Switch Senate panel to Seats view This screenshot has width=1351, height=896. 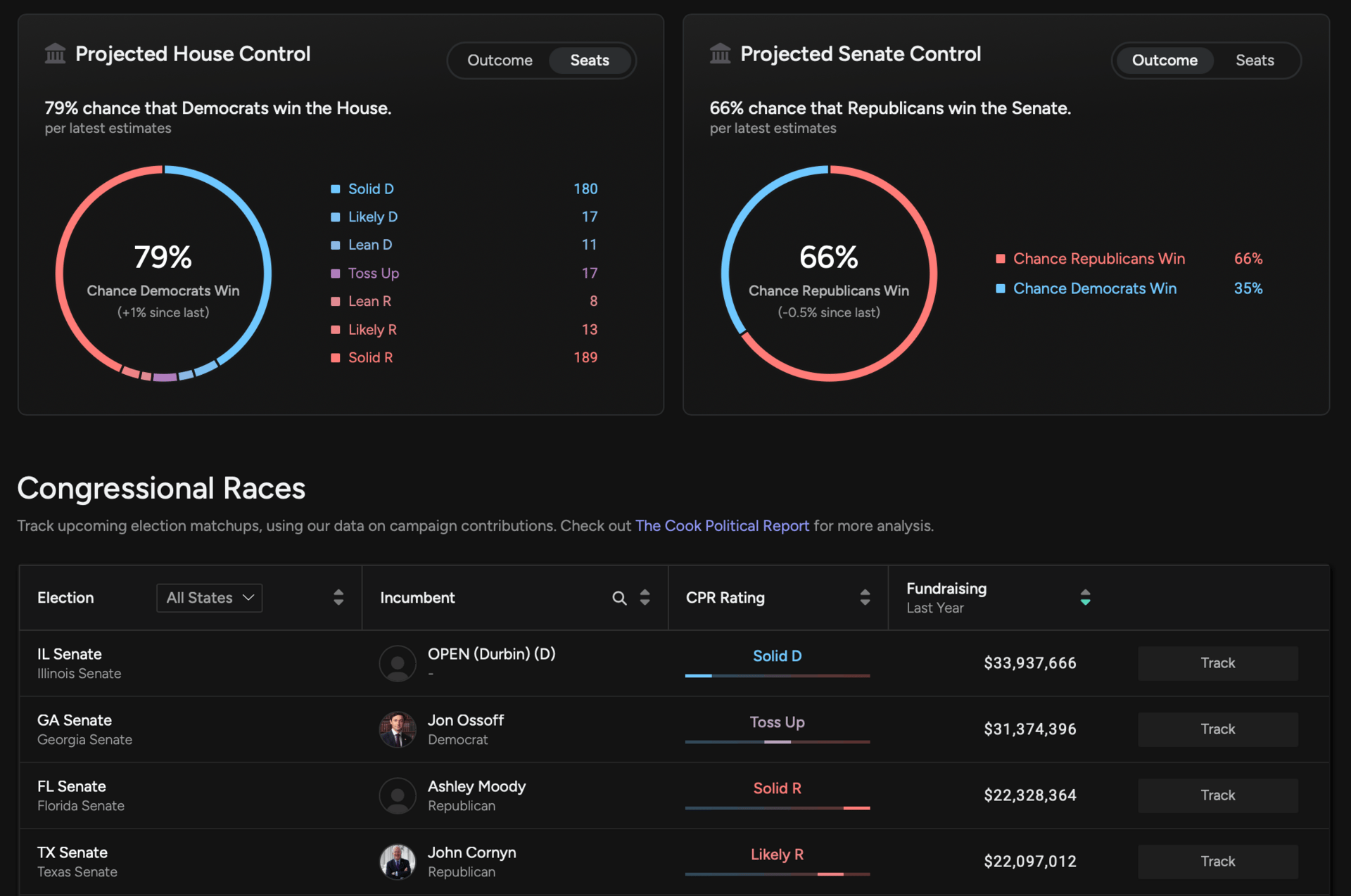coord(1254,60)
